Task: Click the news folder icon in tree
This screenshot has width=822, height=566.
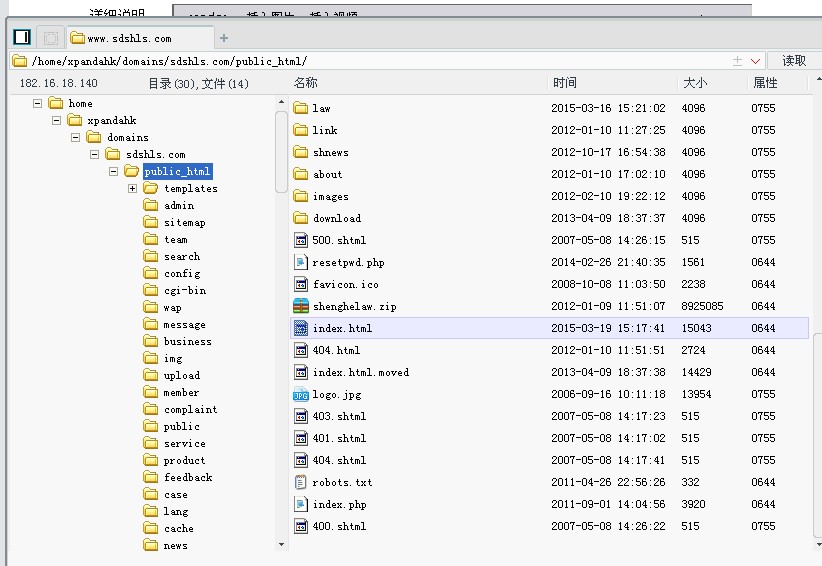Action: pos(150,545)
